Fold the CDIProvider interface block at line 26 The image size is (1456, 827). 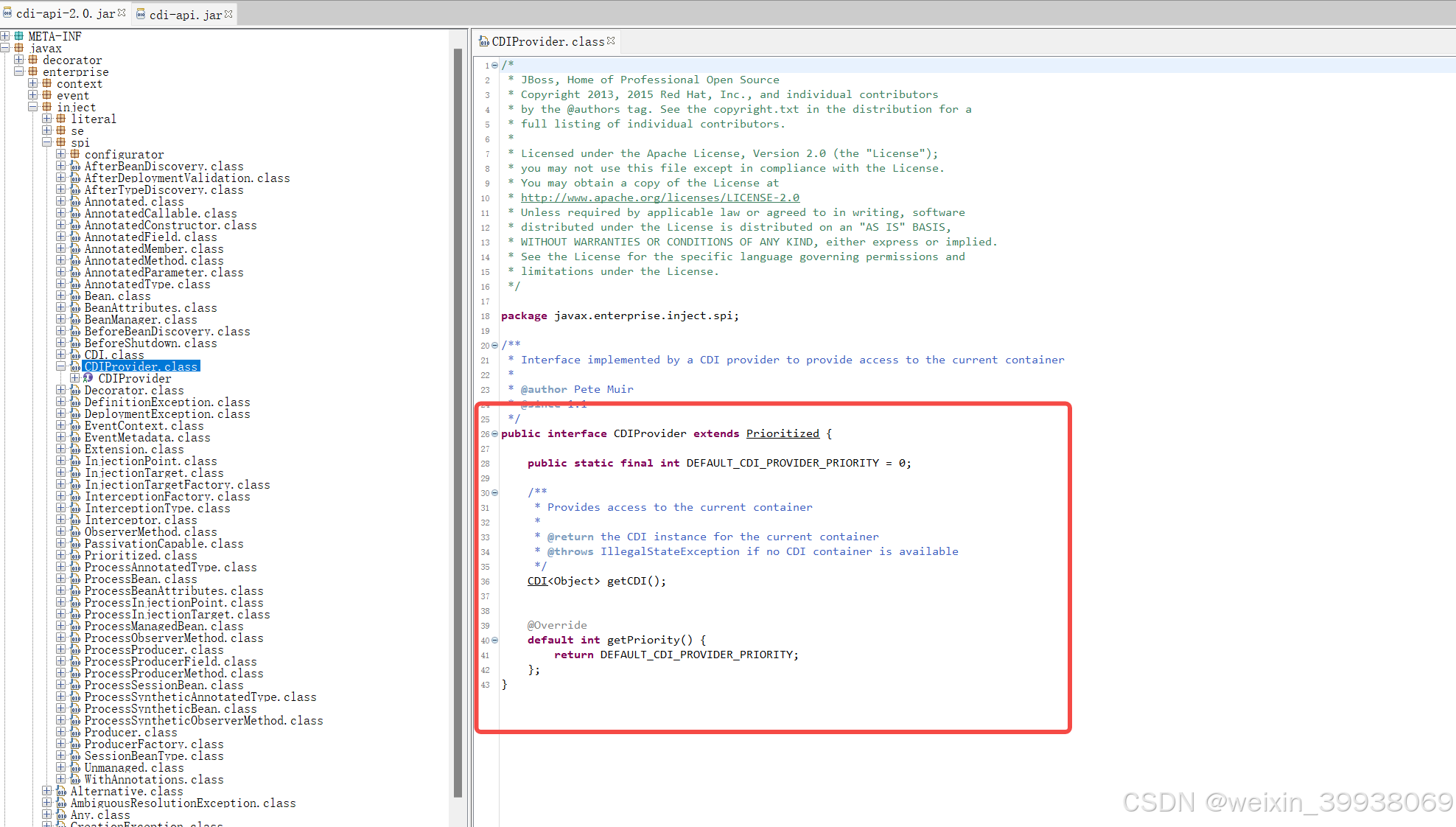(x=494, y=434)
